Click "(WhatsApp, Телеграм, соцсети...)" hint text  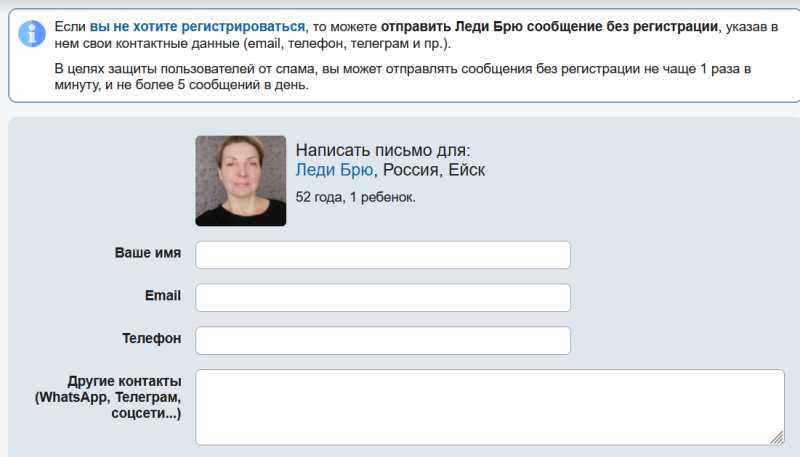pos(108,405)
